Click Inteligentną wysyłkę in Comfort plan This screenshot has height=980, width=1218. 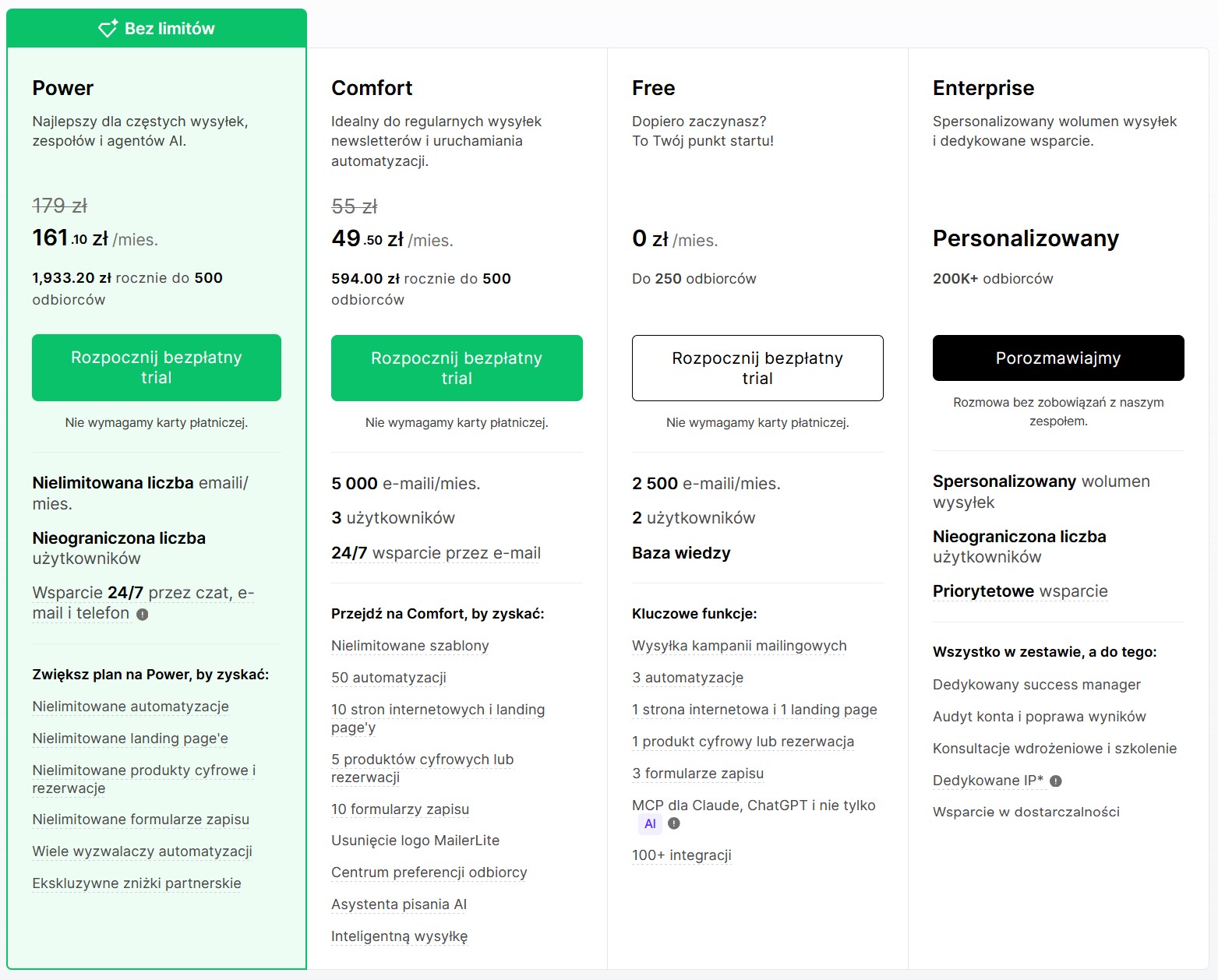pos(400,936)
